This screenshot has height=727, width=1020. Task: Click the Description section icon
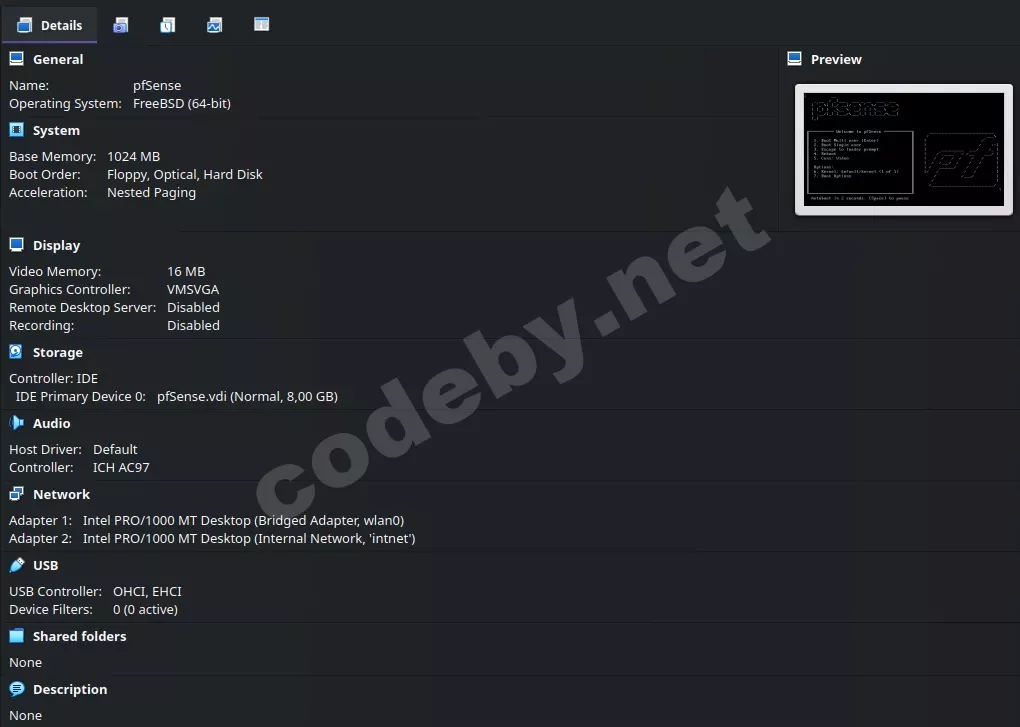(15, 688)
